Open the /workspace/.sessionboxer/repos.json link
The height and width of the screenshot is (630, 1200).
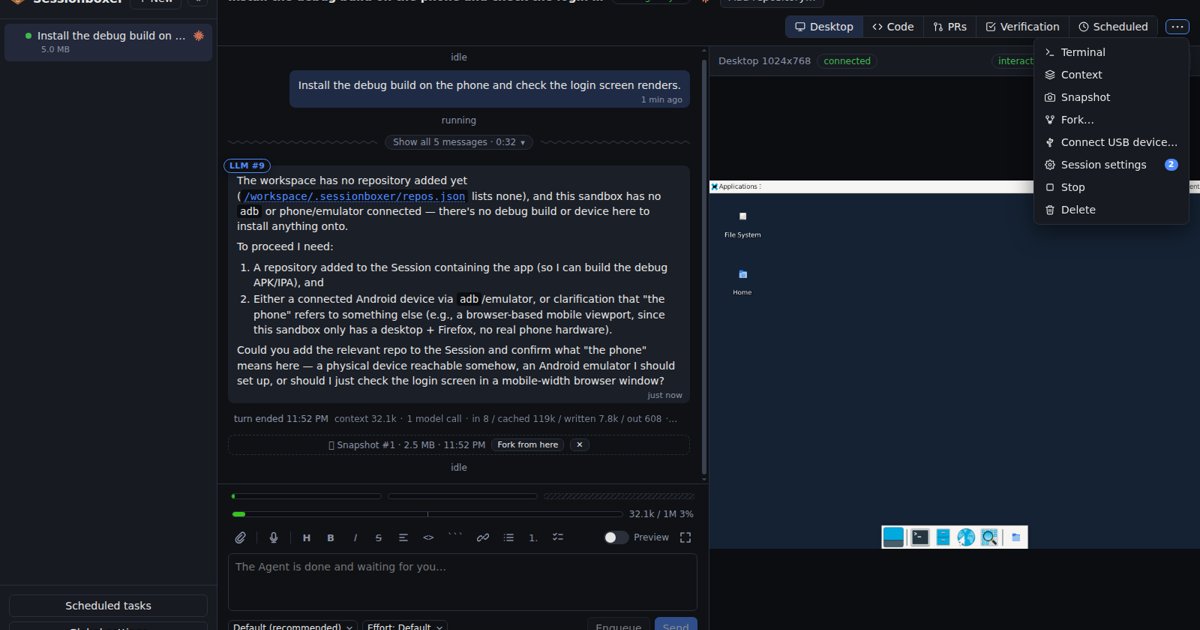[x=355, y=197]
